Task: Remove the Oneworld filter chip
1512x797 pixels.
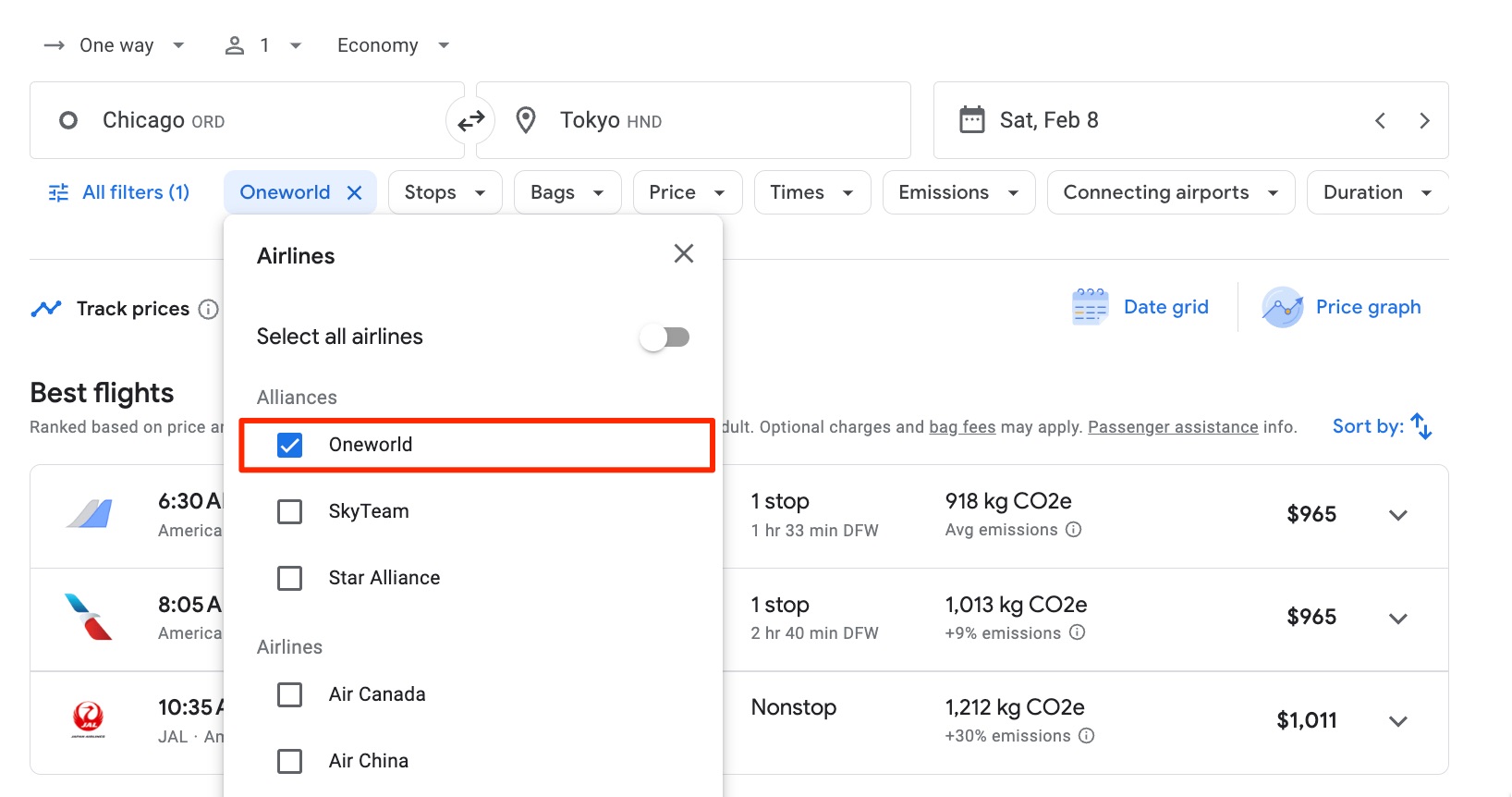Action: click(354, 192)
